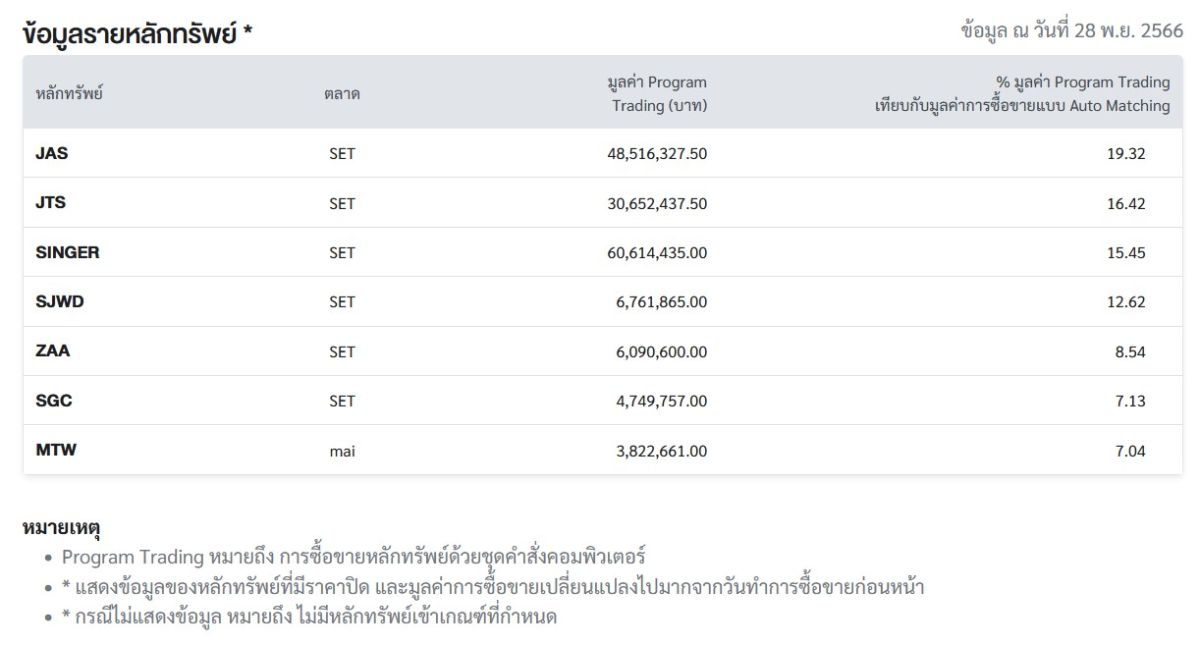Click the ตลาด column header
The image size is (1200, 645).
342,94
